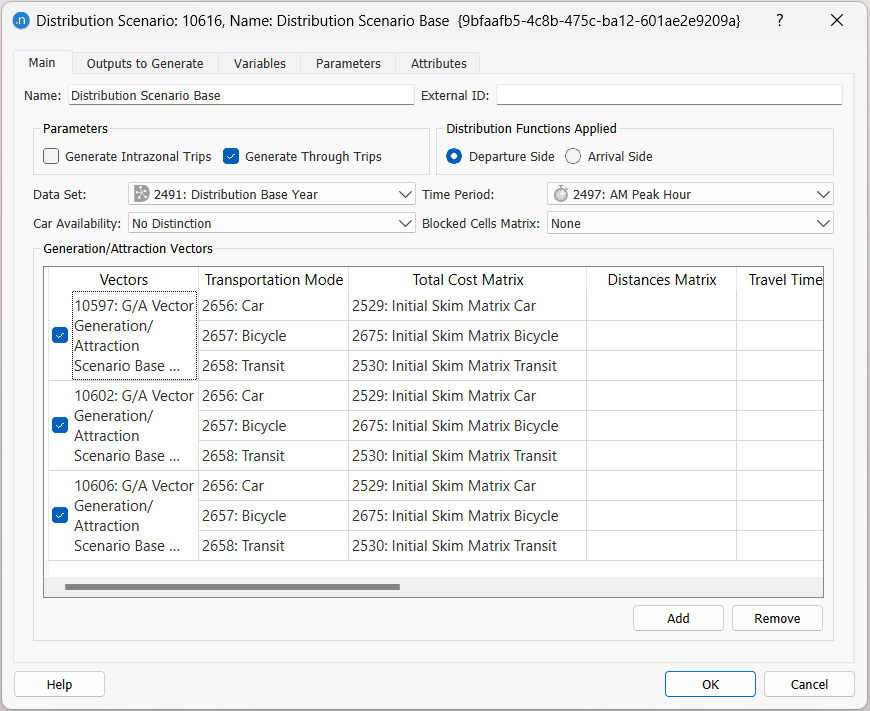The image size is (870, 711).
Task: Click the question mark help icon
Action: tap(779, 20)
